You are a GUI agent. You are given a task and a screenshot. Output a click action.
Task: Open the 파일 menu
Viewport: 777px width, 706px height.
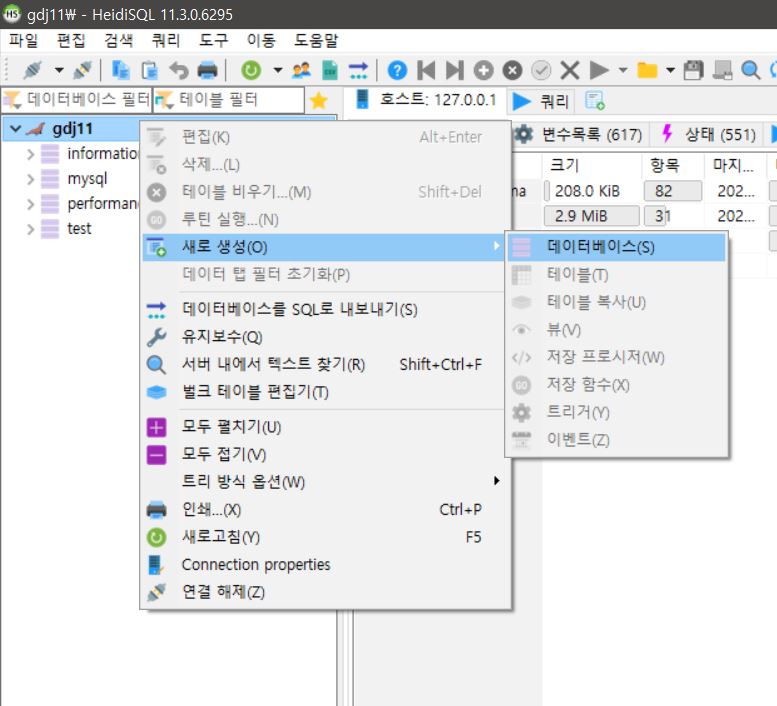point(23,41)
